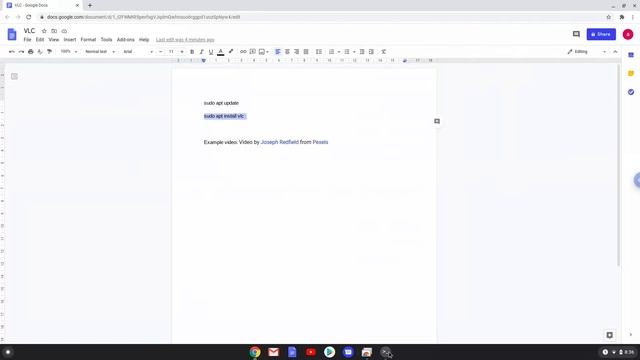640x360 pixels.
Task: Open the File menu
Action: point(27,40)
